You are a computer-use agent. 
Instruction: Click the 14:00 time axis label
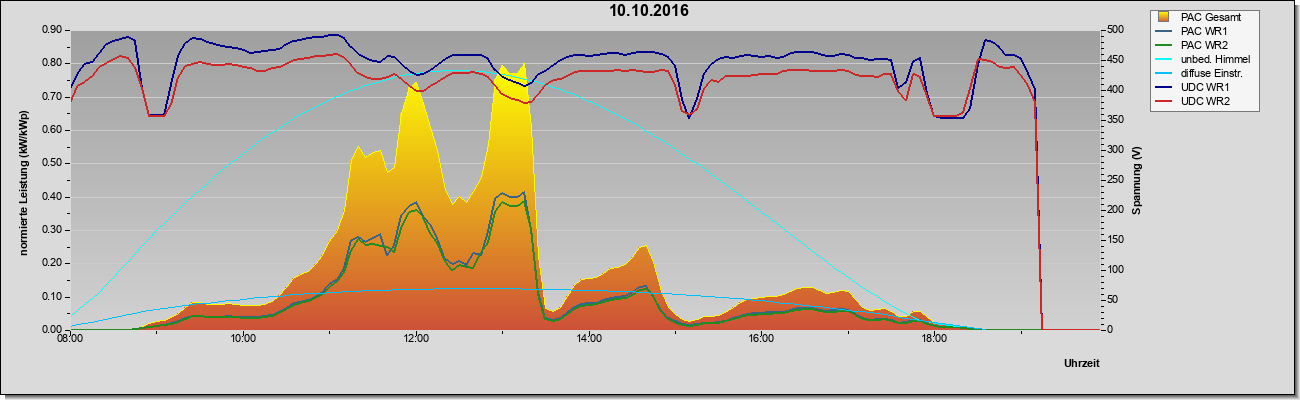click(x=589, y=340)
